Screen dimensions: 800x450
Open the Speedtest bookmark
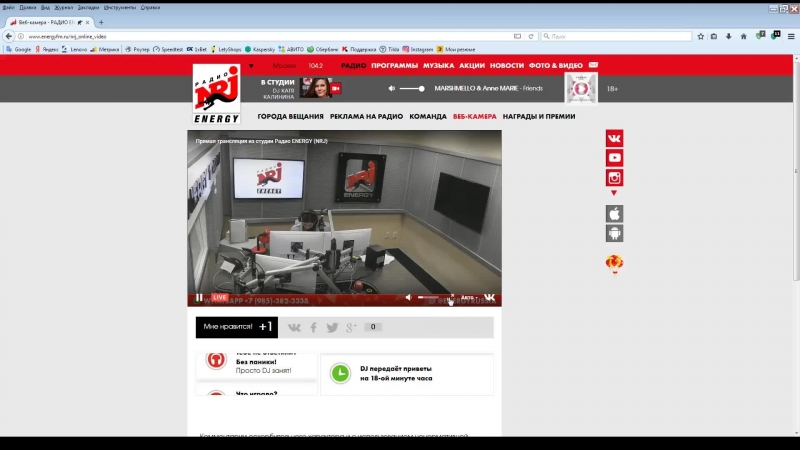pyautogui.click(x=168, y=49)
